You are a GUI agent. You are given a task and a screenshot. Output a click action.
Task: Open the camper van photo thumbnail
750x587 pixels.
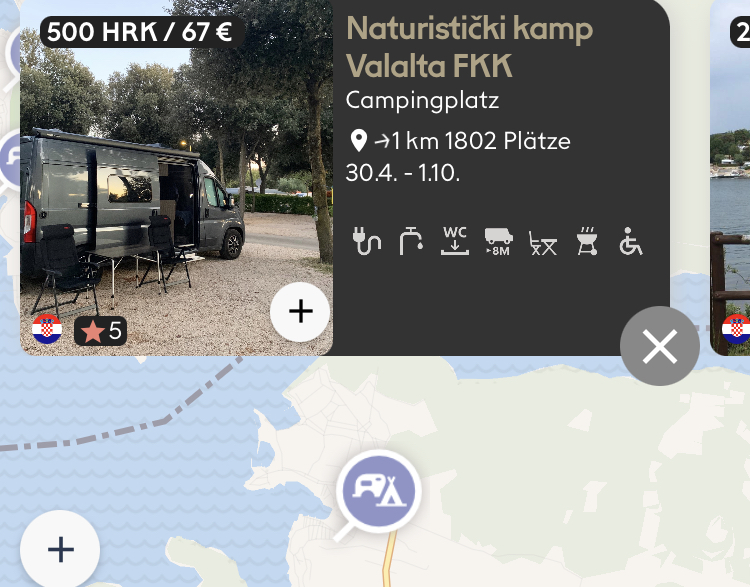pos(176,177)
